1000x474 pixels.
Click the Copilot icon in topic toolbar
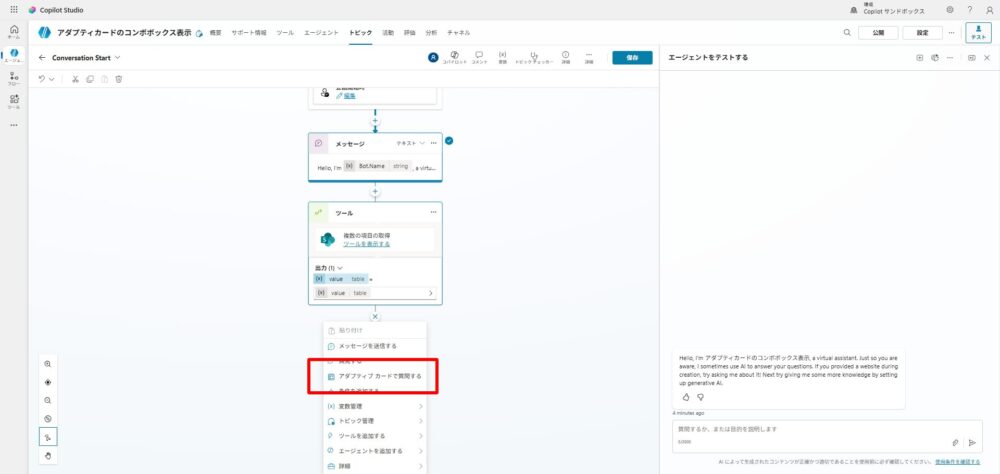[455, 56]
